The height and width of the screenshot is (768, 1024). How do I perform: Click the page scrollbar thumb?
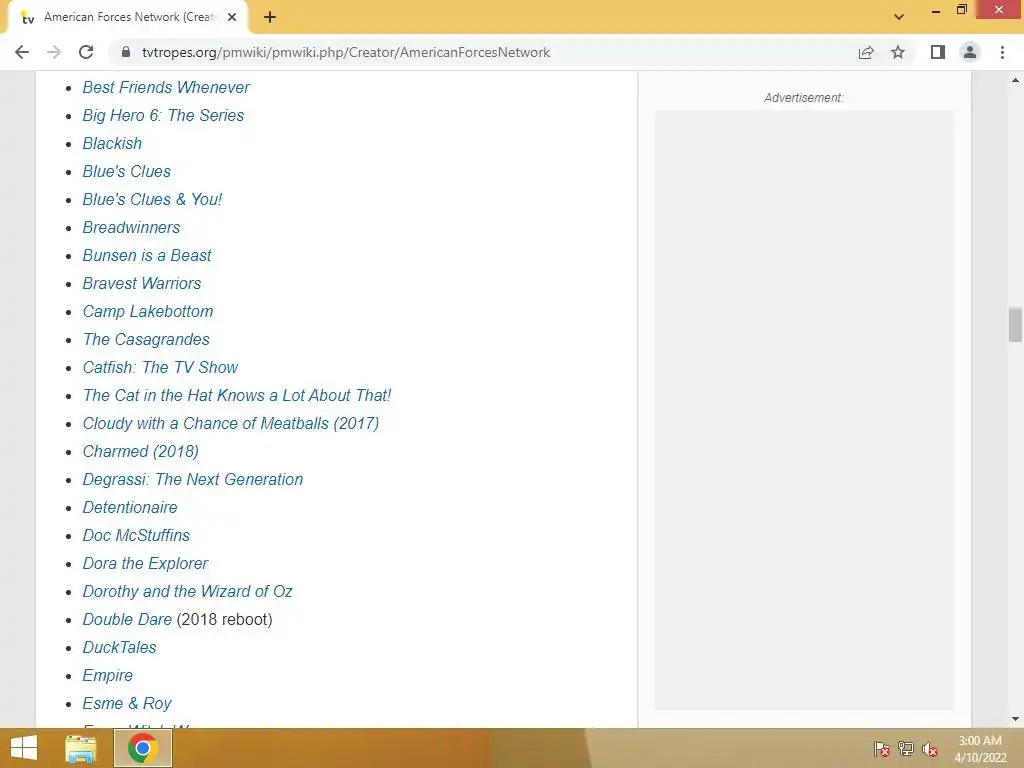coord(1015,325)
